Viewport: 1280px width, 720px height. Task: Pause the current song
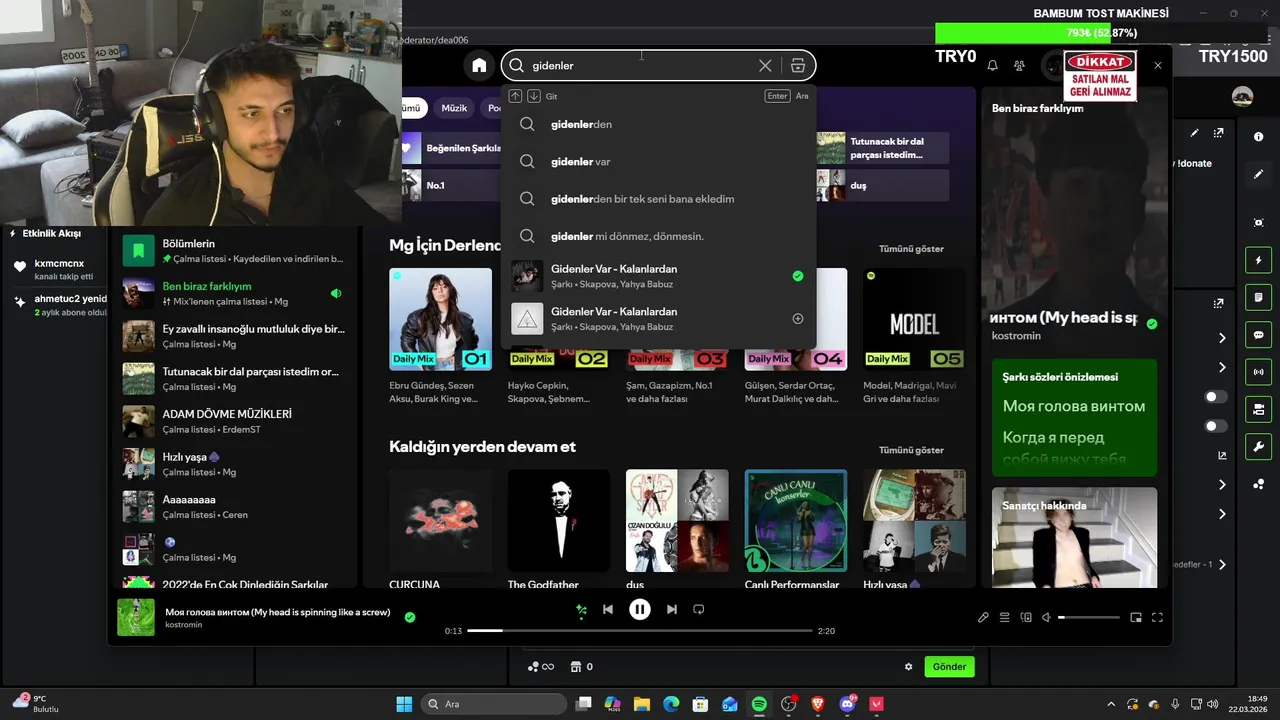point(640,609)
